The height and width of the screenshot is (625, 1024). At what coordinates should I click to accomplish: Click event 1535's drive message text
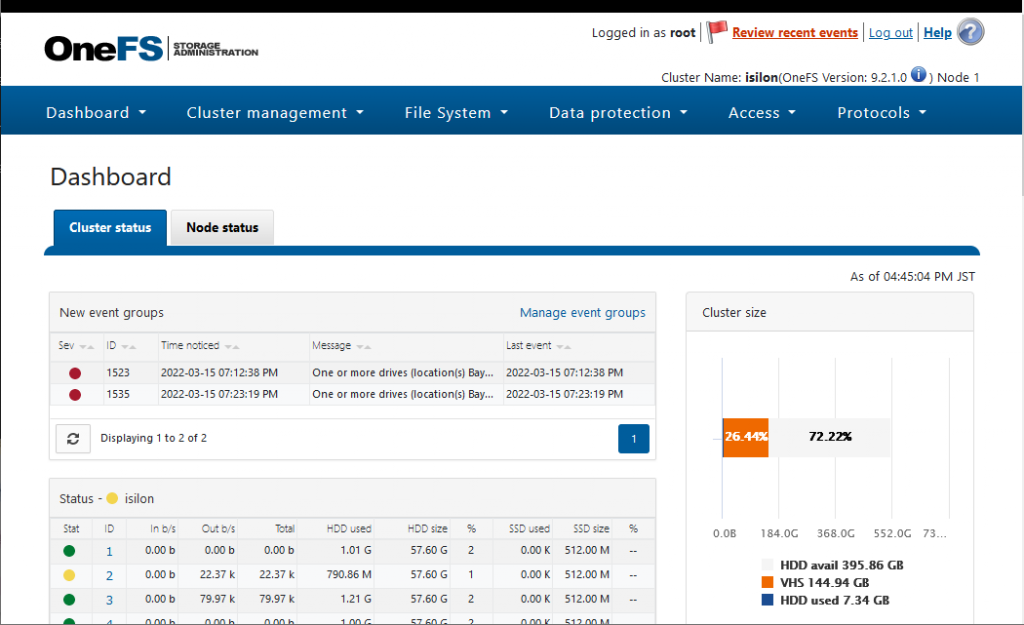pyautogui.click(x=402, y=394)
